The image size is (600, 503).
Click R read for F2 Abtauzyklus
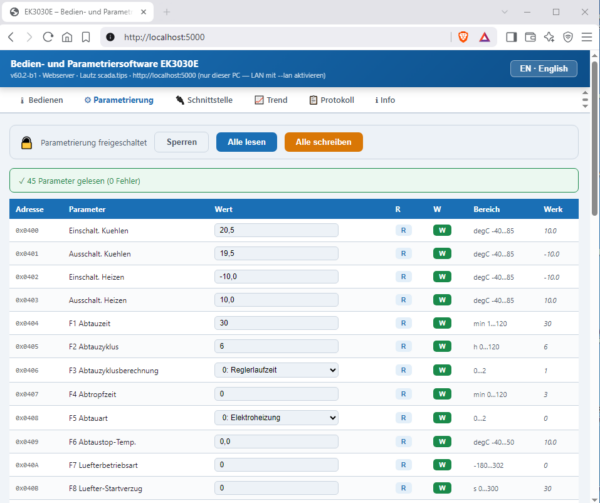403,346
